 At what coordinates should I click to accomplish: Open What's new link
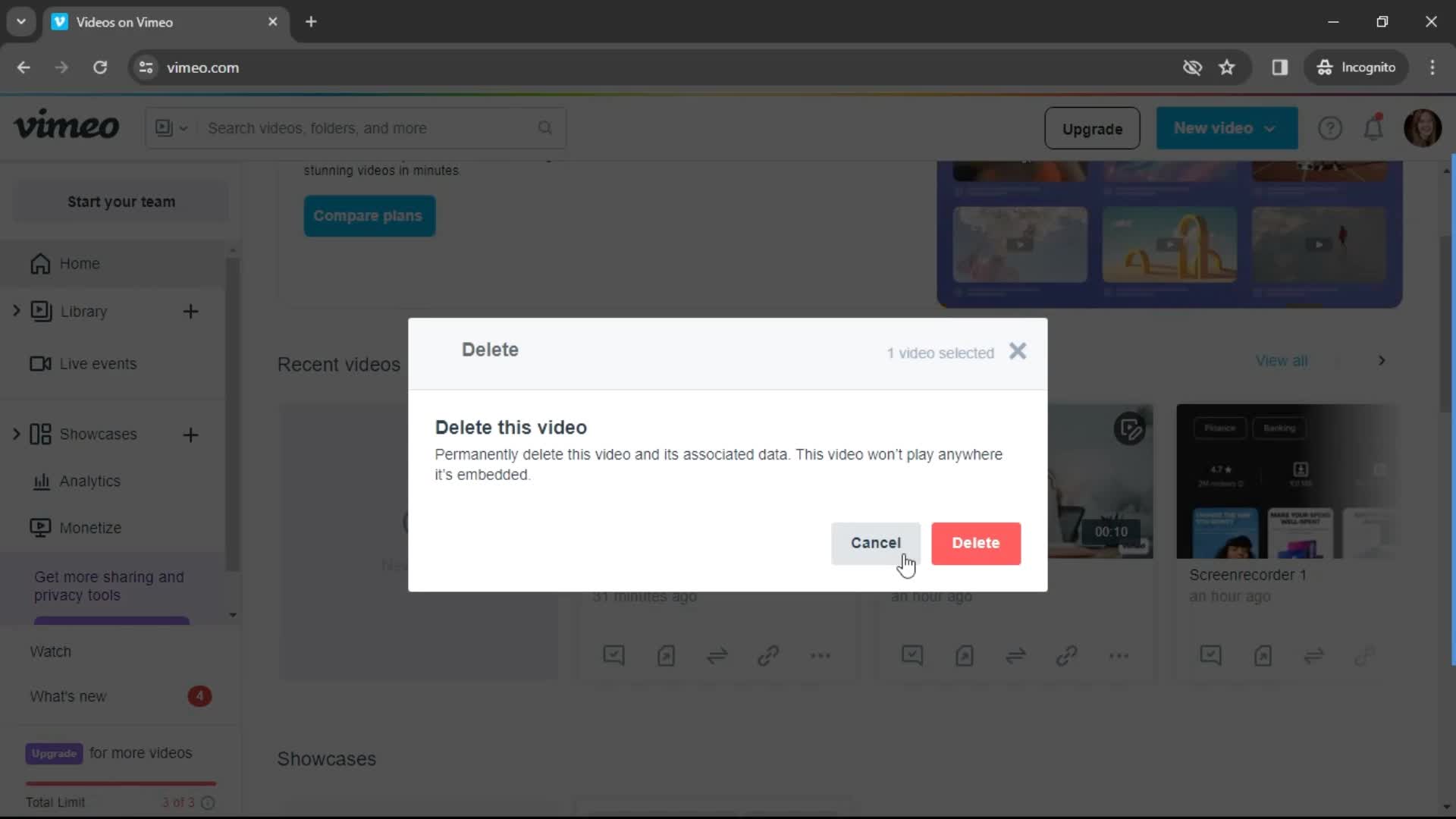(x=68, y=697)
